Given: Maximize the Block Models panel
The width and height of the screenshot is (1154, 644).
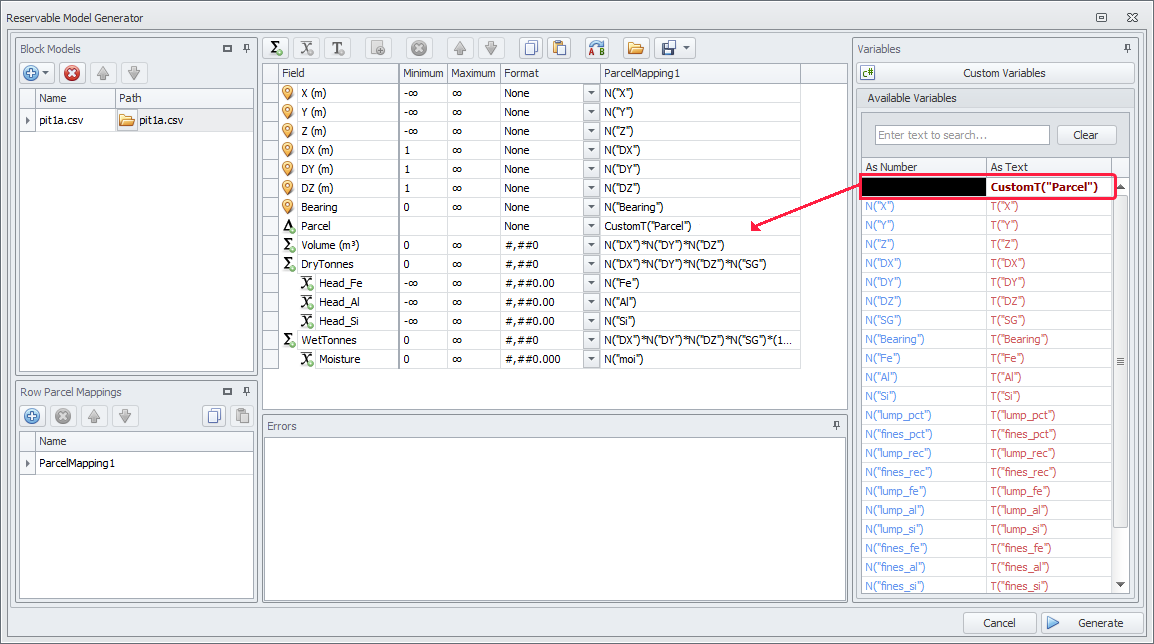Looking at the screenshot, I should point(228,48).
